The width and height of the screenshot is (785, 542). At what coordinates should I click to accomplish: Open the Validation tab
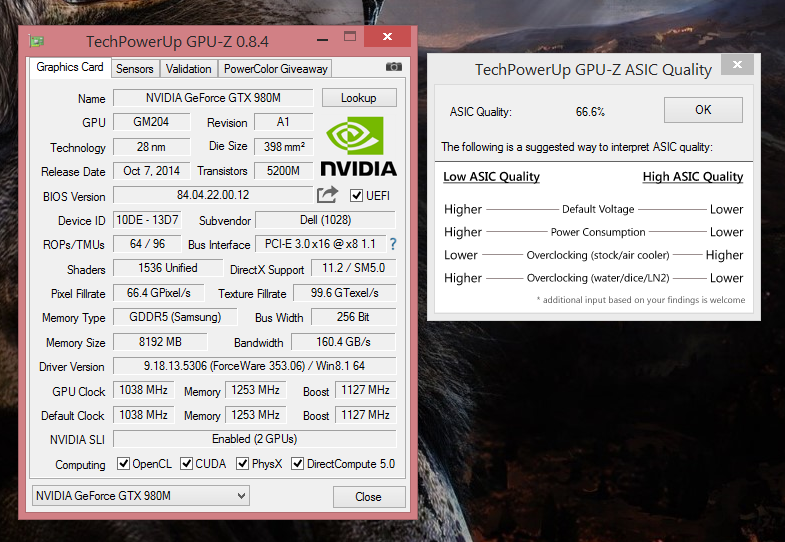pyautogui.click(x=189, y=69)
